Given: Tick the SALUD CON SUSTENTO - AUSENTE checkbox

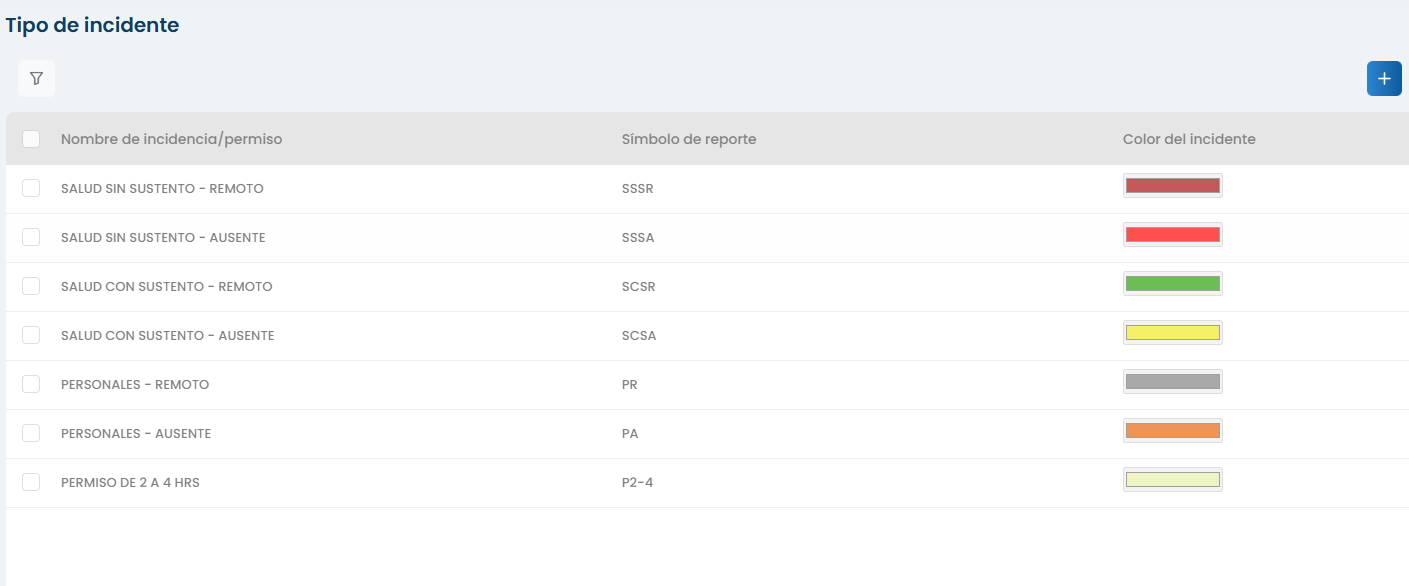Looking at the screenshot, I should 31,335.
